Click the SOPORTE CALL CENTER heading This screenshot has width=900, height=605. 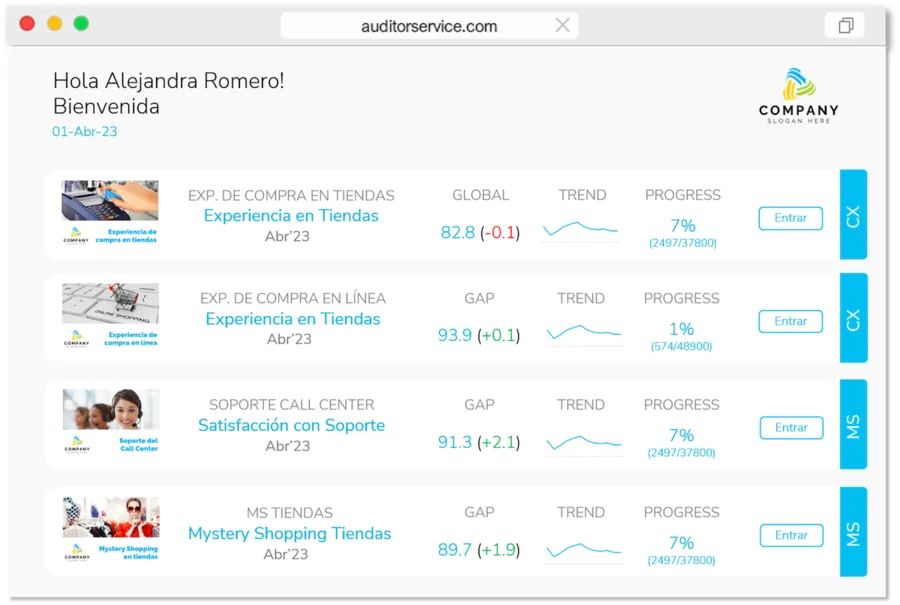[x=292, y=405]
